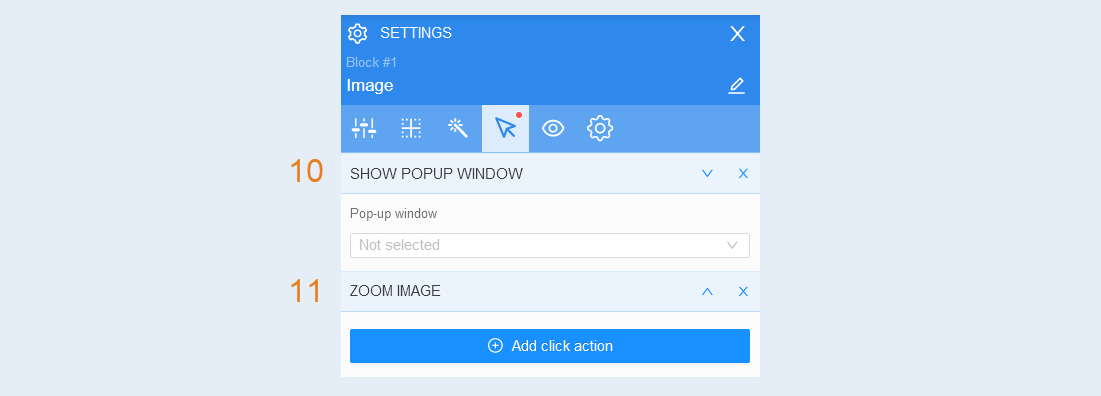Click the settings gear icon beside SETTINGS title
The width and height of the screenshot is (1101, 396).
(x=357, y=33)
